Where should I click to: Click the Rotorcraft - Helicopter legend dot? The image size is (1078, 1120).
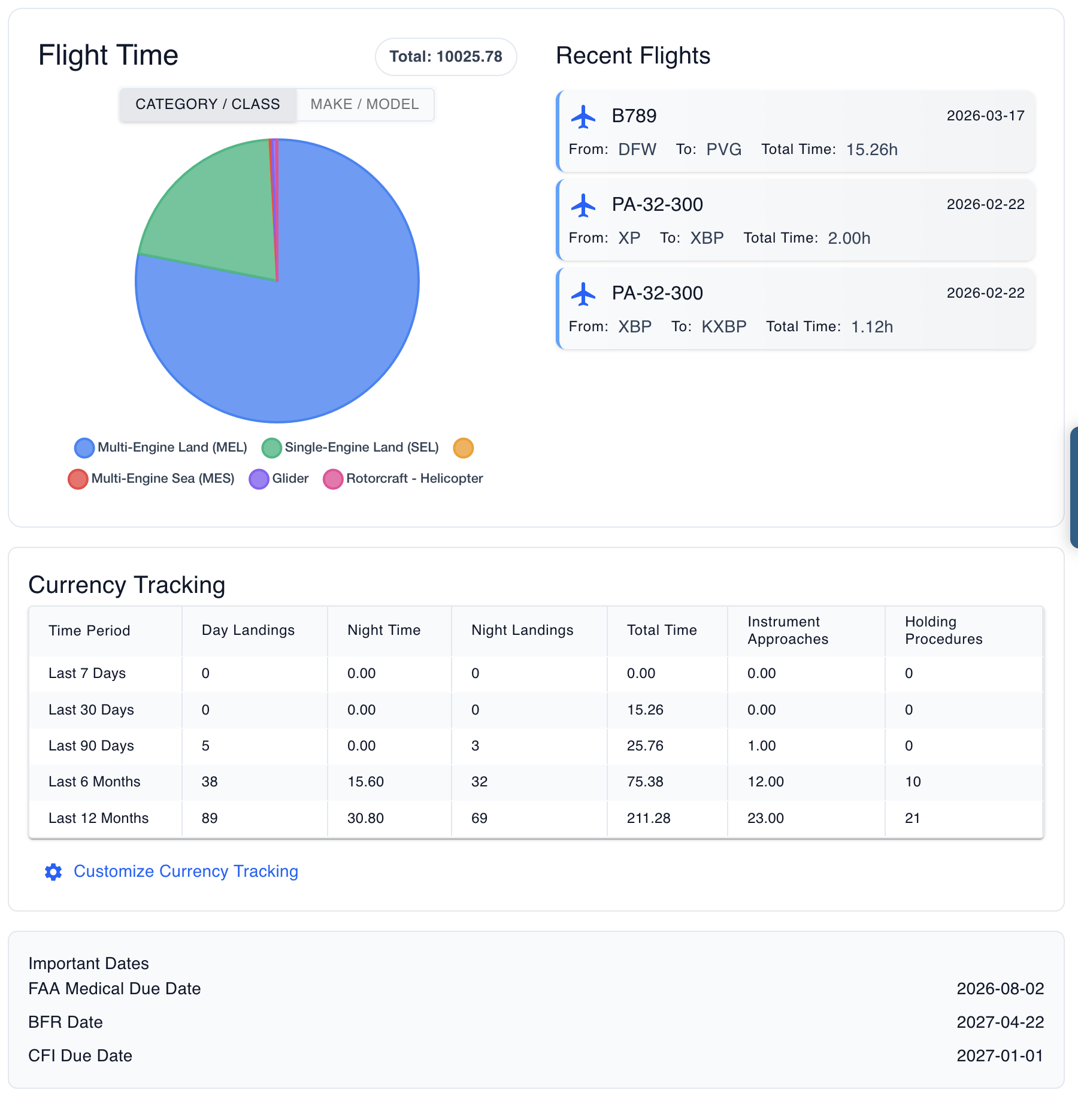(x=334, y=479)
